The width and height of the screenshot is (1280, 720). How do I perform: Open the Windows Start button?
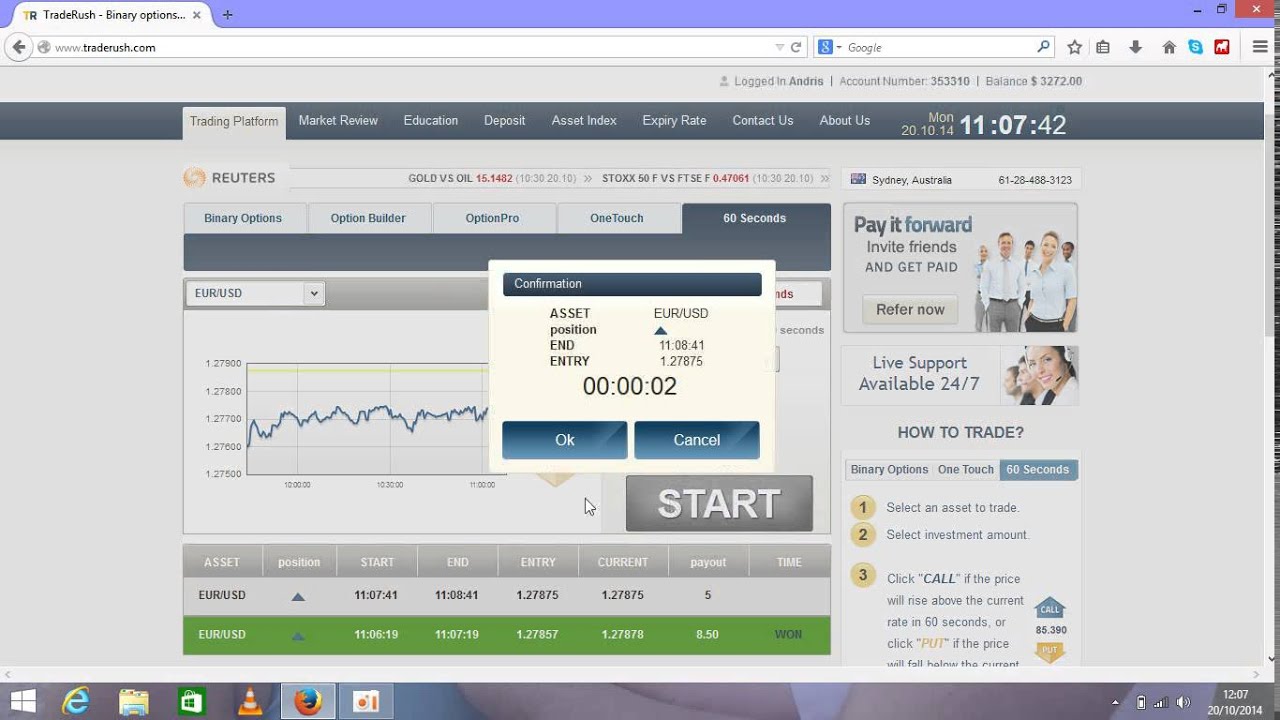(23, 702)
